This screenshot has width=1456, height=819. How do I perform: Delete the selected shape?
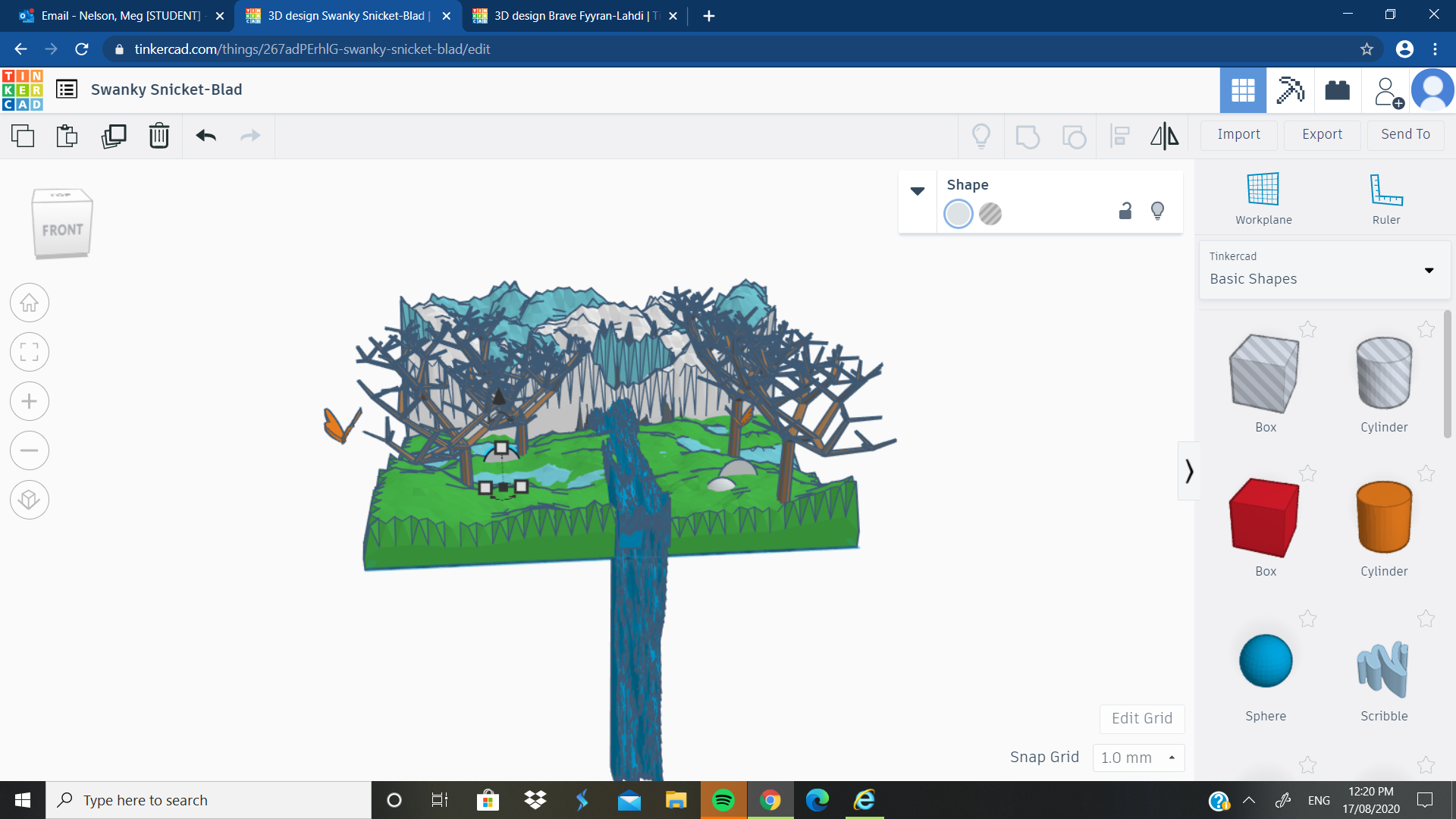(158, 136)
